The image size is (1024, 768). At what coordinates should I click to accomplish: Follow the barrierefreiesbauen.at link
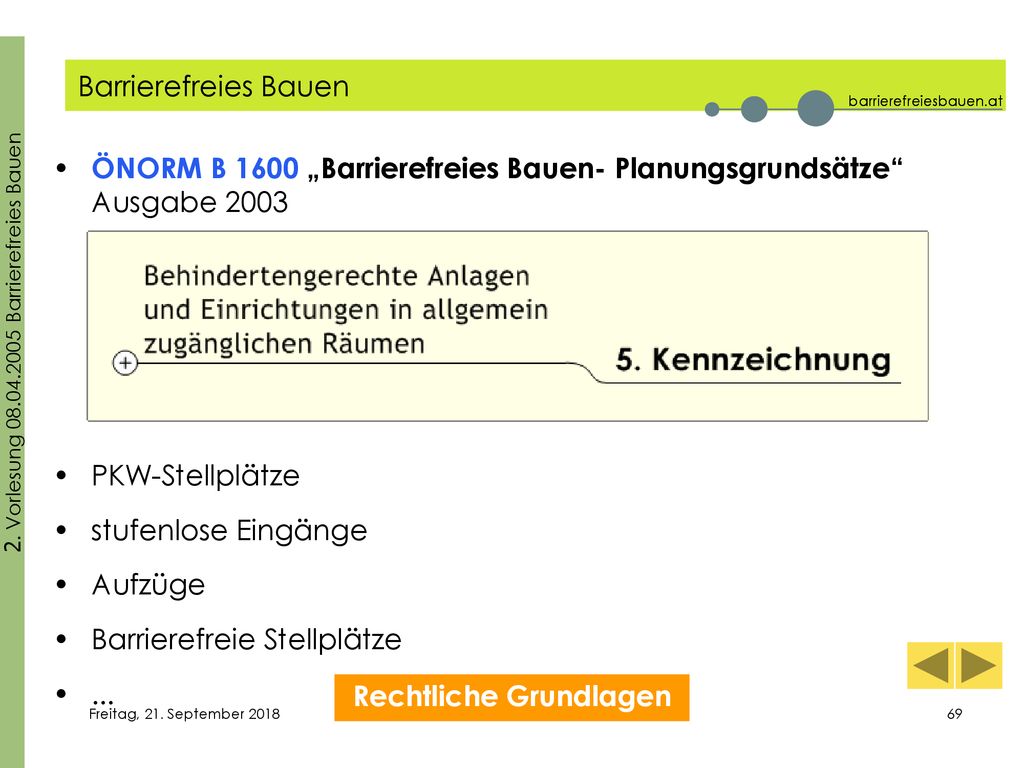[x=925, y=101]
